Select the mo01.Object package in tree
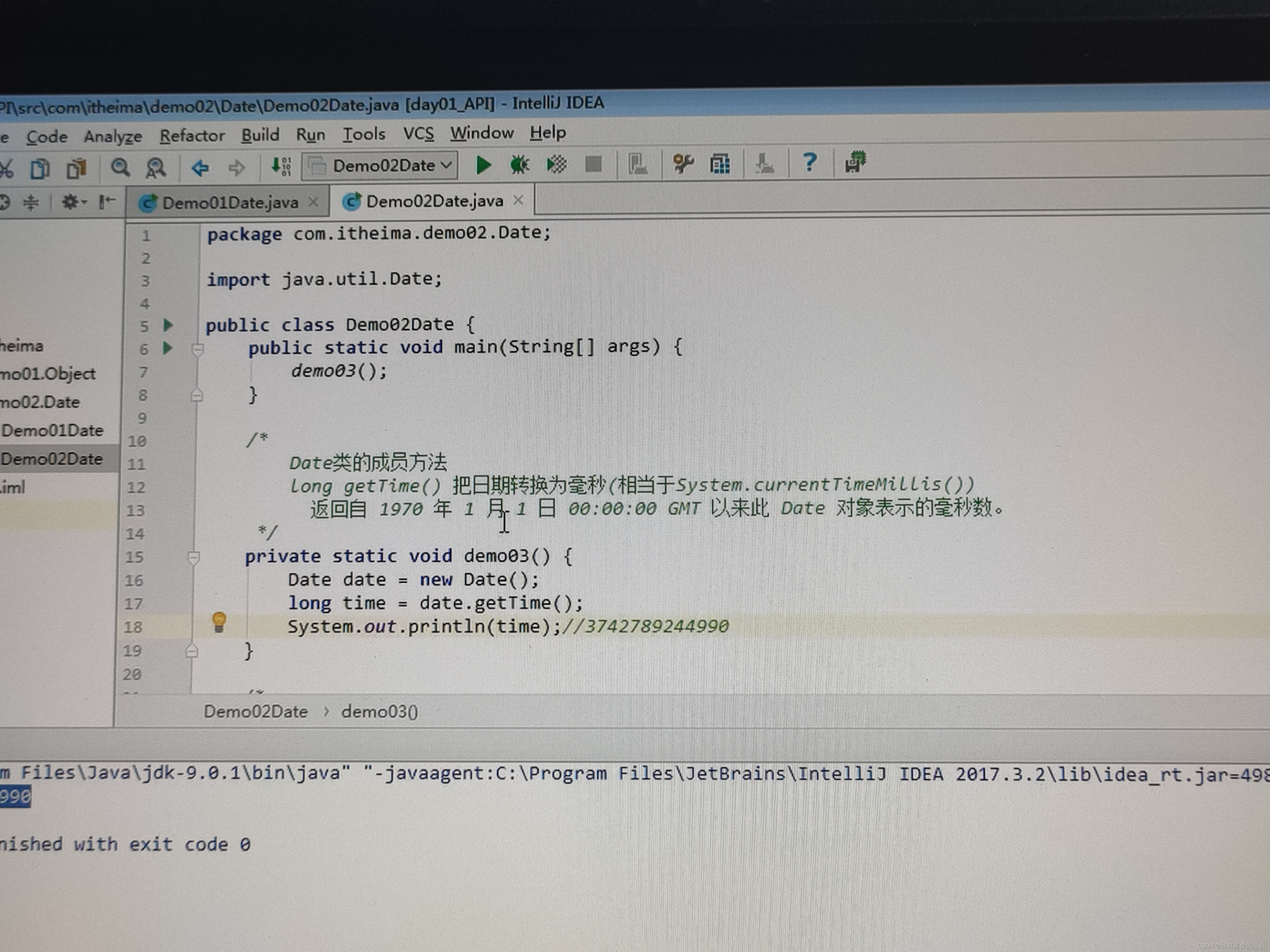This screenshot has height=952, width=1270. [x=48, y=374]
